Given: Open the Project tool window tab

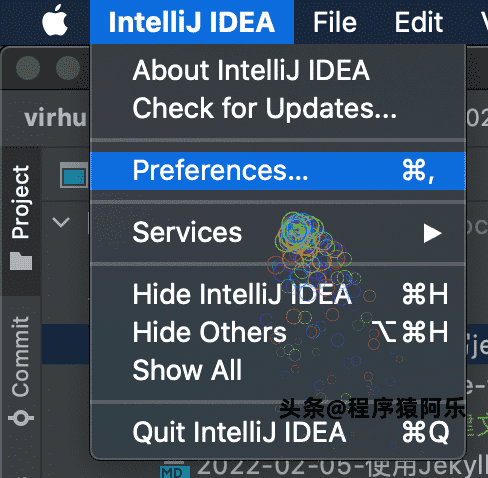Looking at the screenshot, I should [21, 220].
